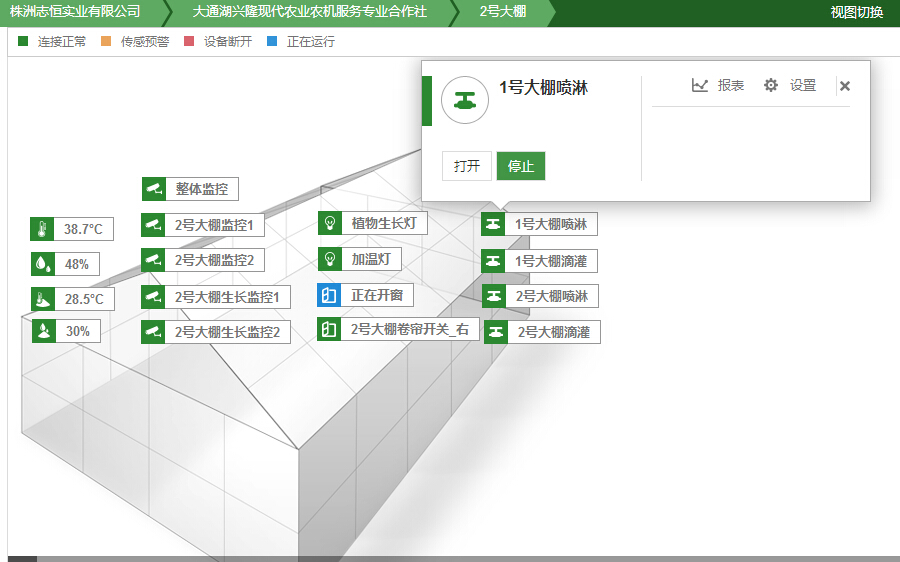Click the 加温灯 heating lamp icon
This screenshot has width=900, height=562.
tap(330, 259)
